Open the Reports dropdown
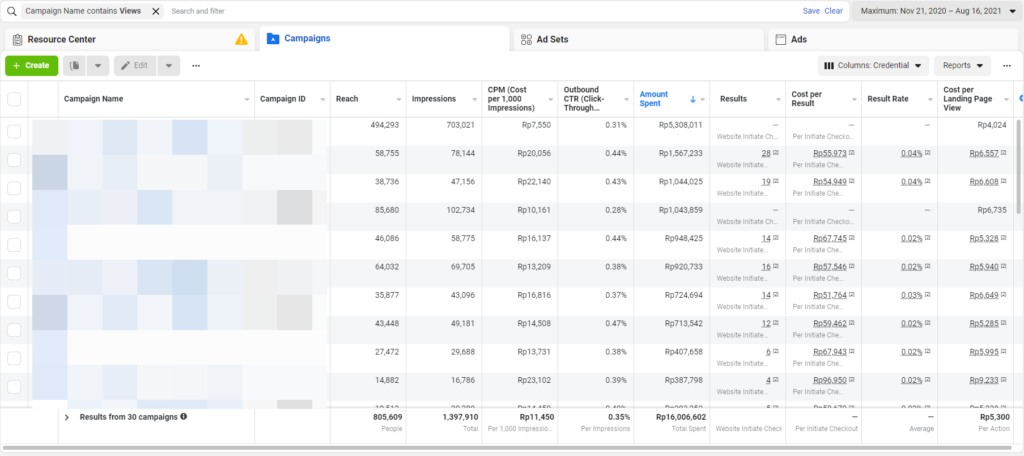The height and width of the screenshot is (456, 1024). 961,65
